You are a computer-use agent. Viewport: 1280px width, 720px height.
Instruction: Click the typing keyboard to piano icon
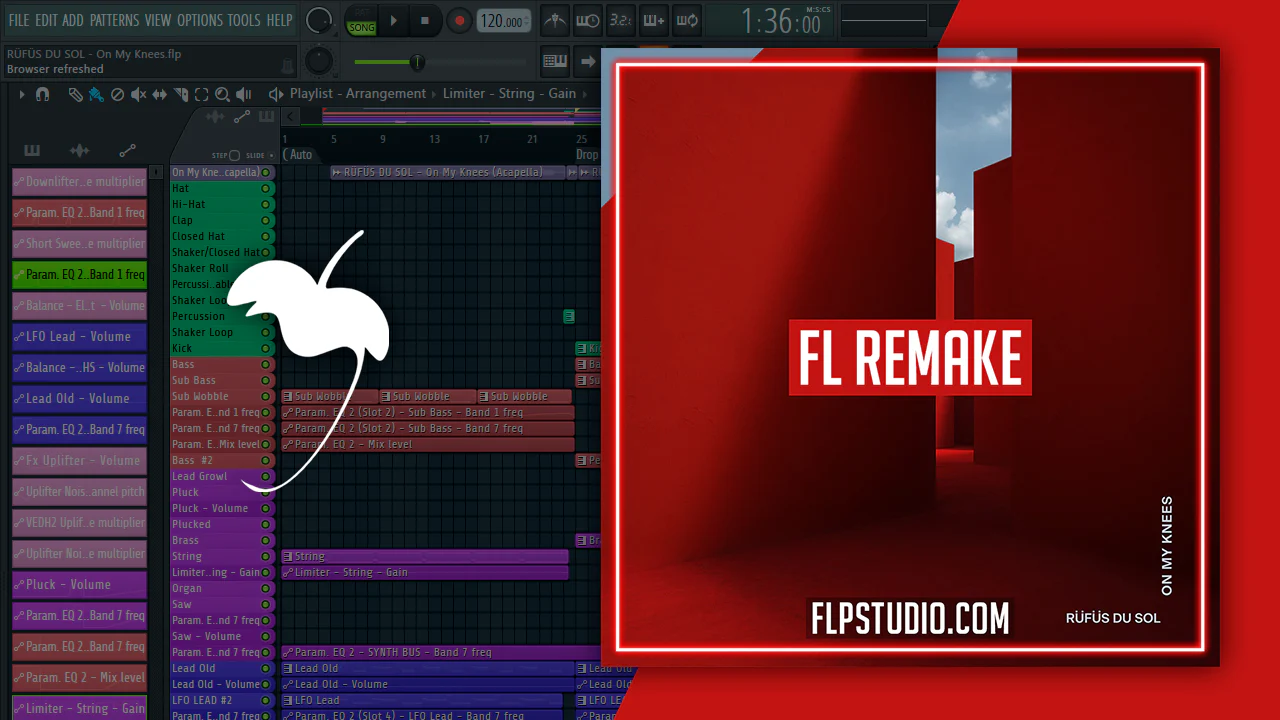[555, 61]
